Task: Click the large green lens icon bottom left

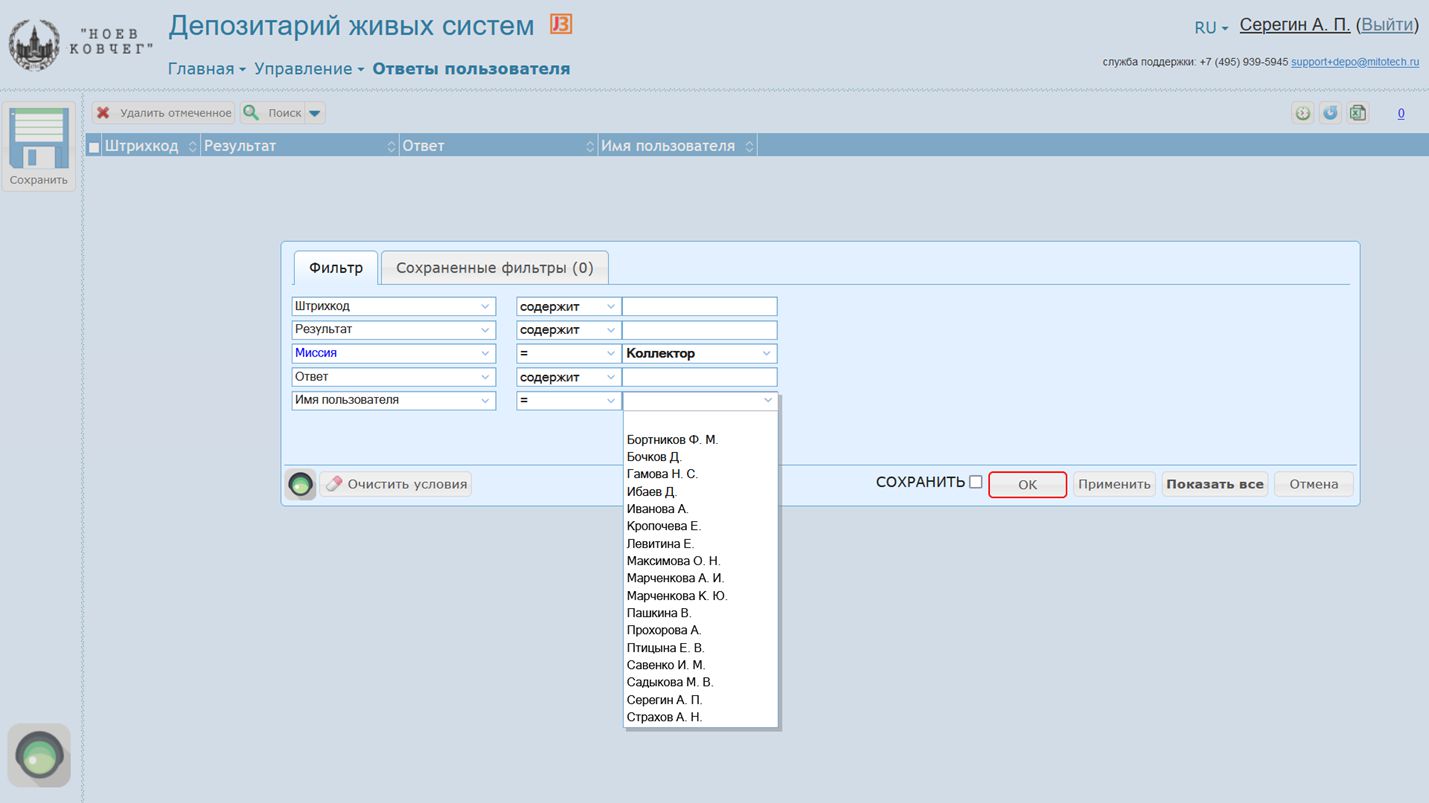Action: click(39, 756)
